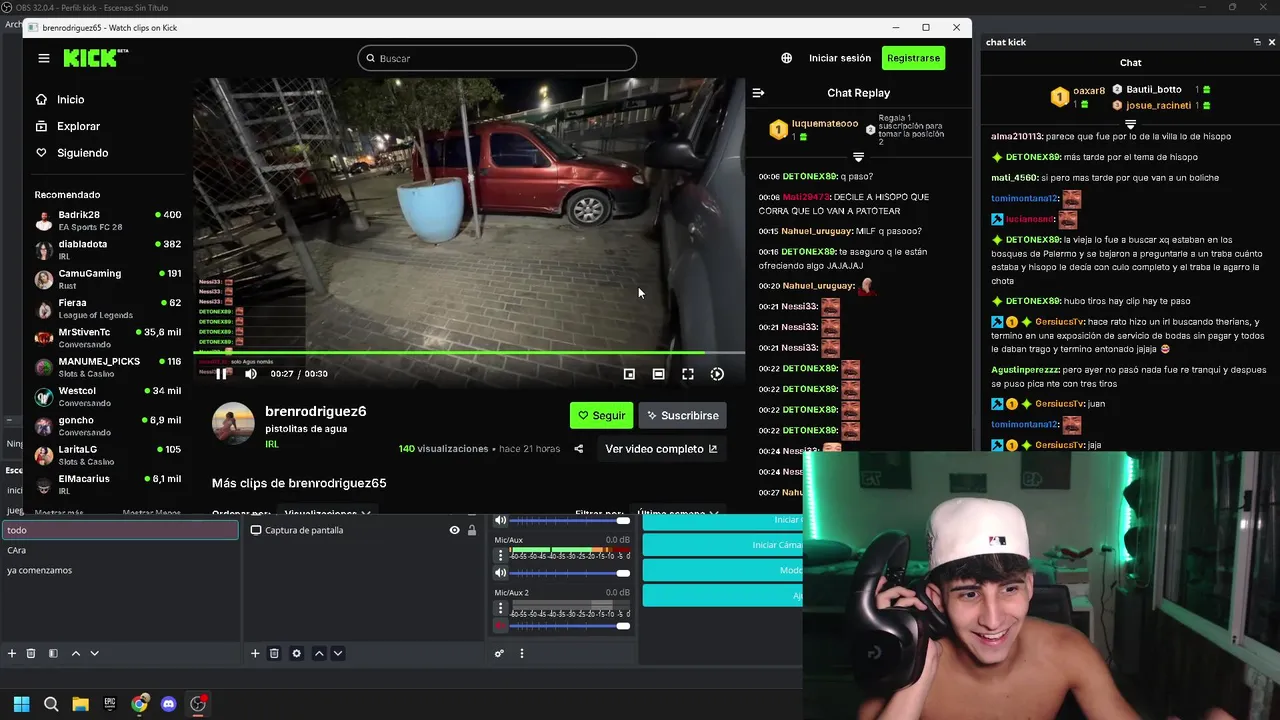Toggle mute on the topmost mixer channel
This screenshot has width=1280, height=720.
pos(501,520)
